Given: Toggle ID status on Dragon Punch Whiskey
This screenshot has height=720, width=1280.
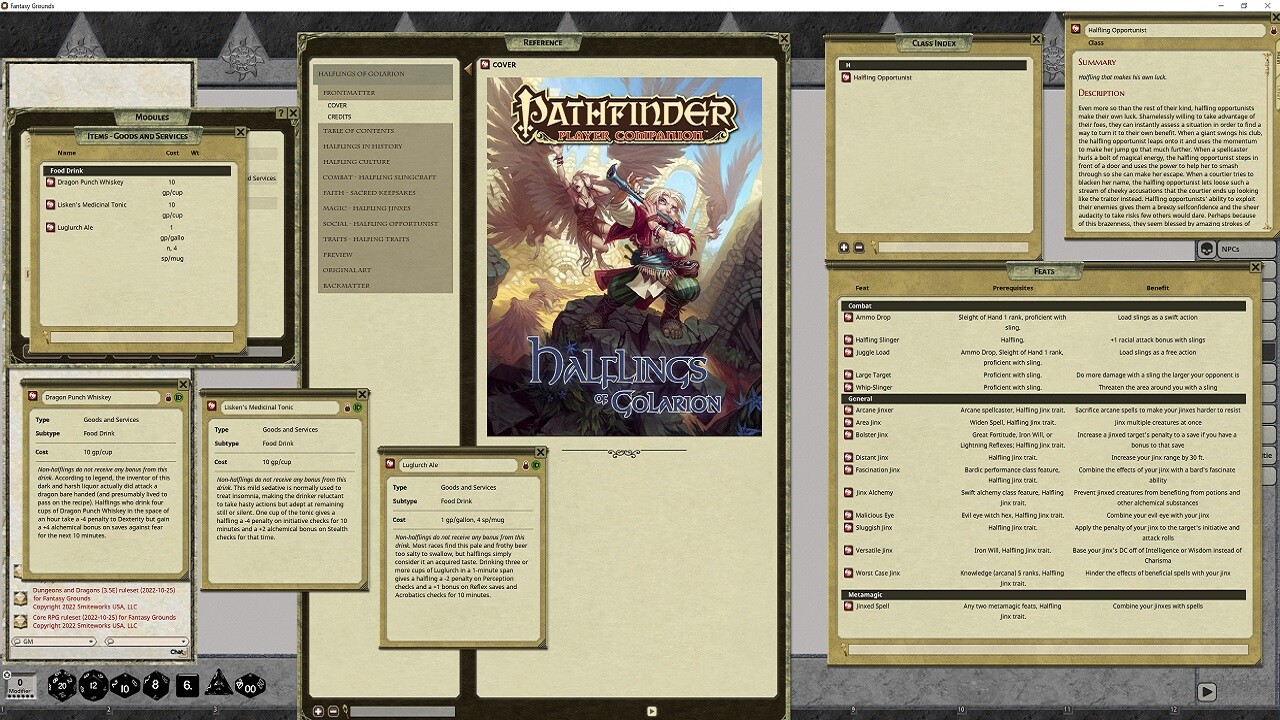Looking at the screenshot, I should coord(179,397).
